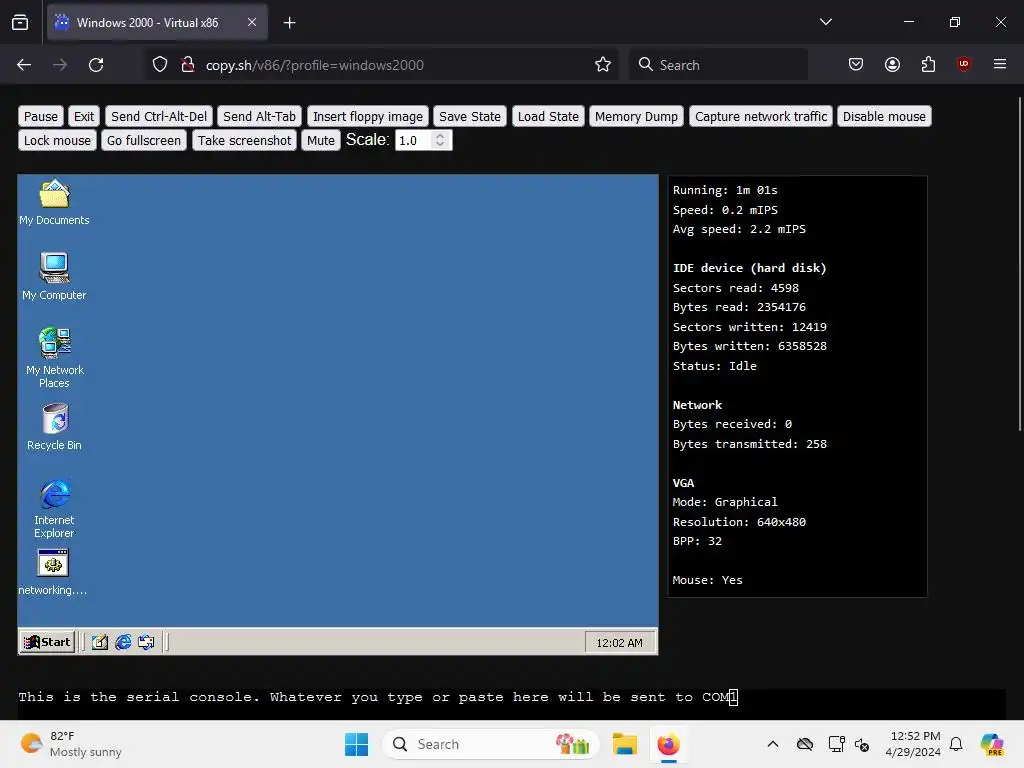
Task: Select the My Computer desktop icon
Action: [54, 276]
